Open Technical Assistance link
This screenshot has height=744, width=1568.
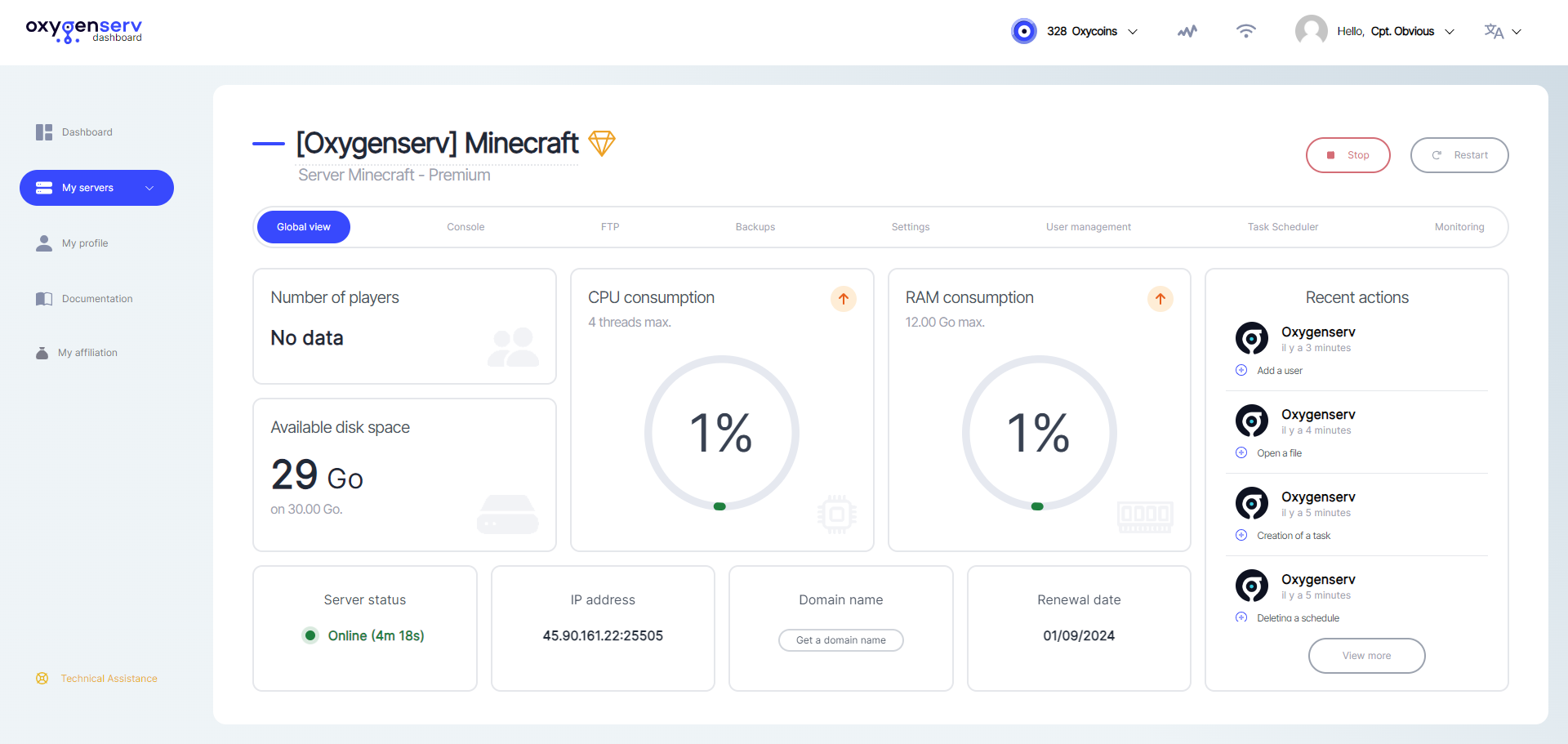(109, 679)
